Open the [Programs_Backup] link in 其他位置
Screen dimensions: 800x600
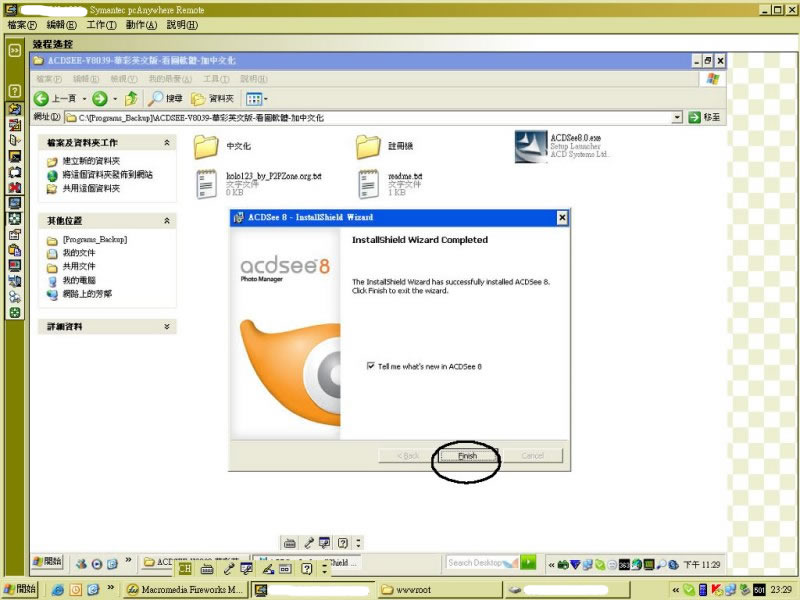[x=94, y=239]
